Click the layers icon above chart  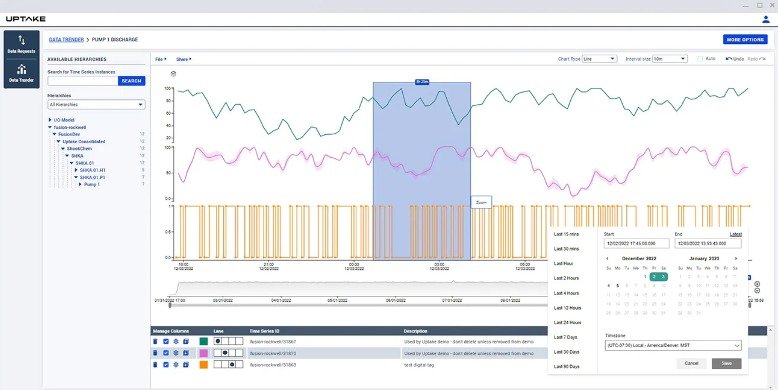[173, 73]
